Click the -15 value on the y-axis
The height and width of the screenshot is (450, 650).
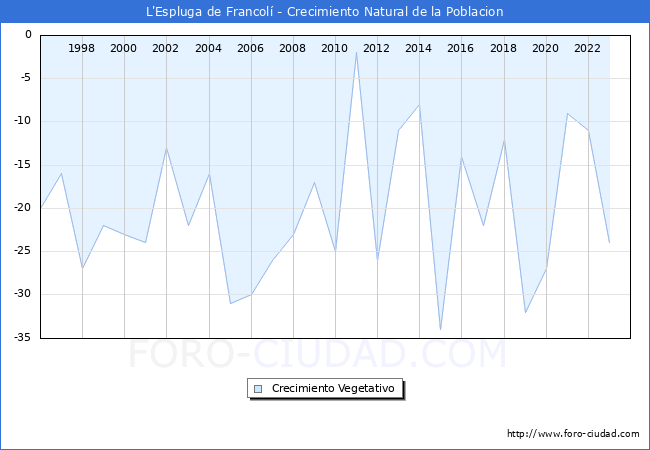pos(23,165)
